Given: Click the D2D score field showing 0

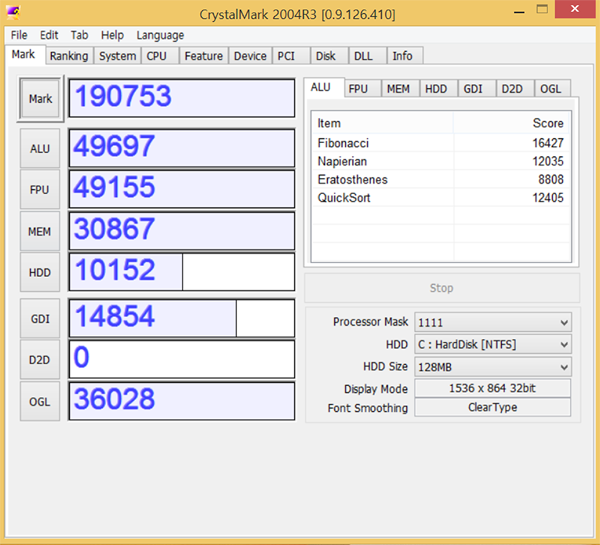Looking at the screenshot, I should pyautogui.click(x=182, y=360).
